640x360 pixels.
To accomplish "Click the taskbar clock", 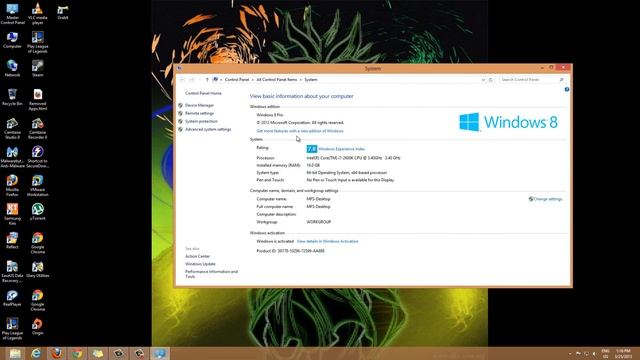I will click(x=623, y=353).
